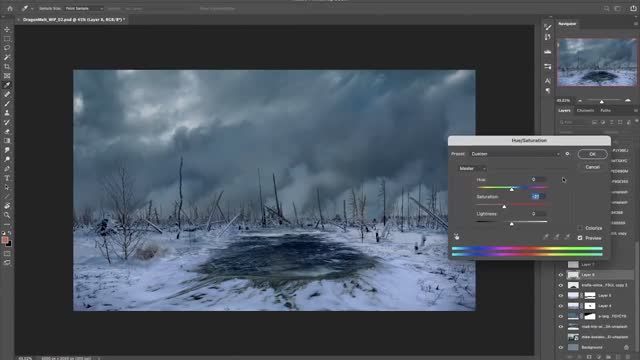This screenshot has width=640, height=360.
Task: Select the Brush tool
Action: pyautogui.click(x=7, y=104)
